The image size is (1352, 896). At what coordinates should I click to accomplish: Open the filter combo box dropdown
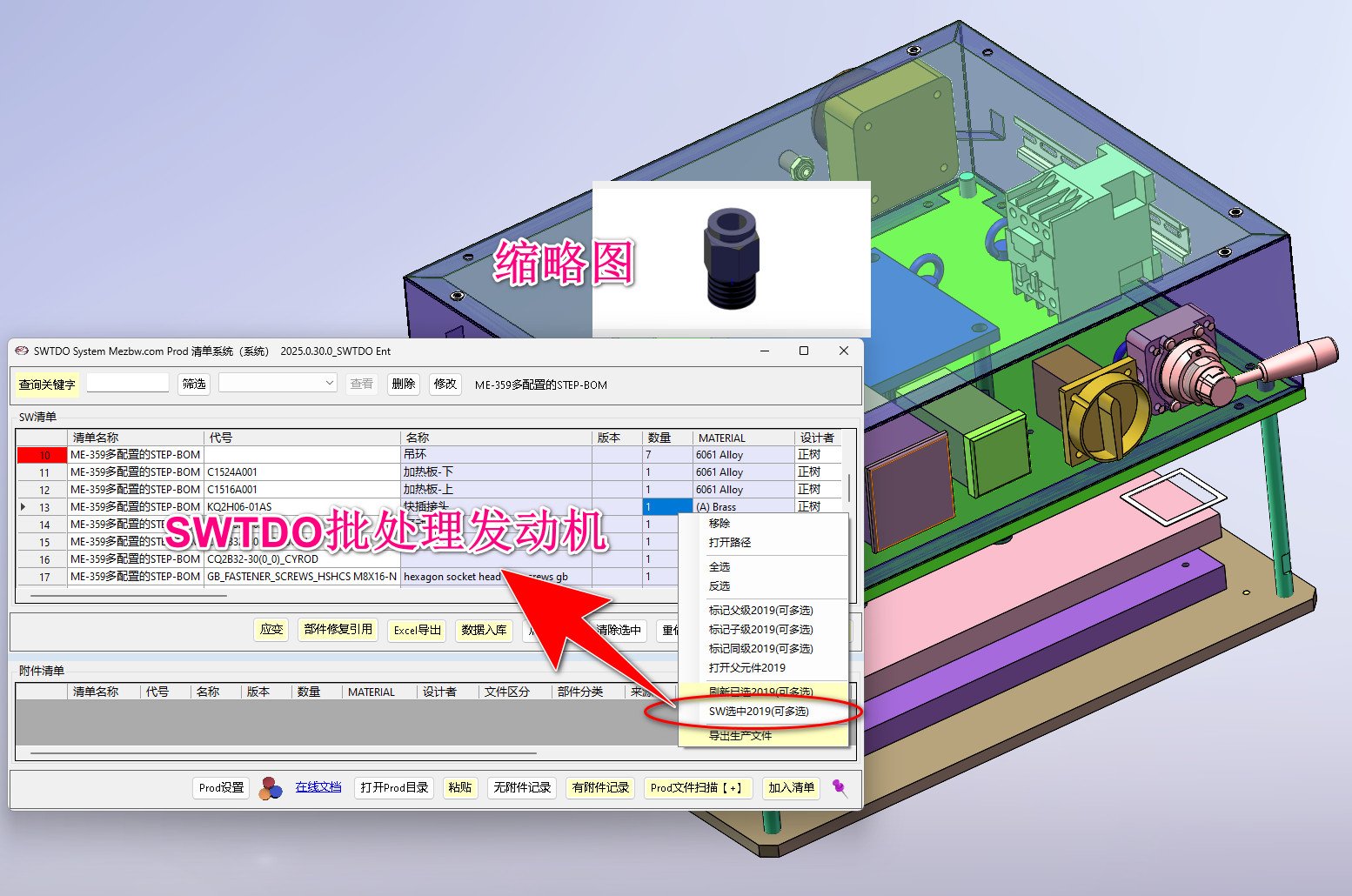pyautogui.click(x=329, y=384)
